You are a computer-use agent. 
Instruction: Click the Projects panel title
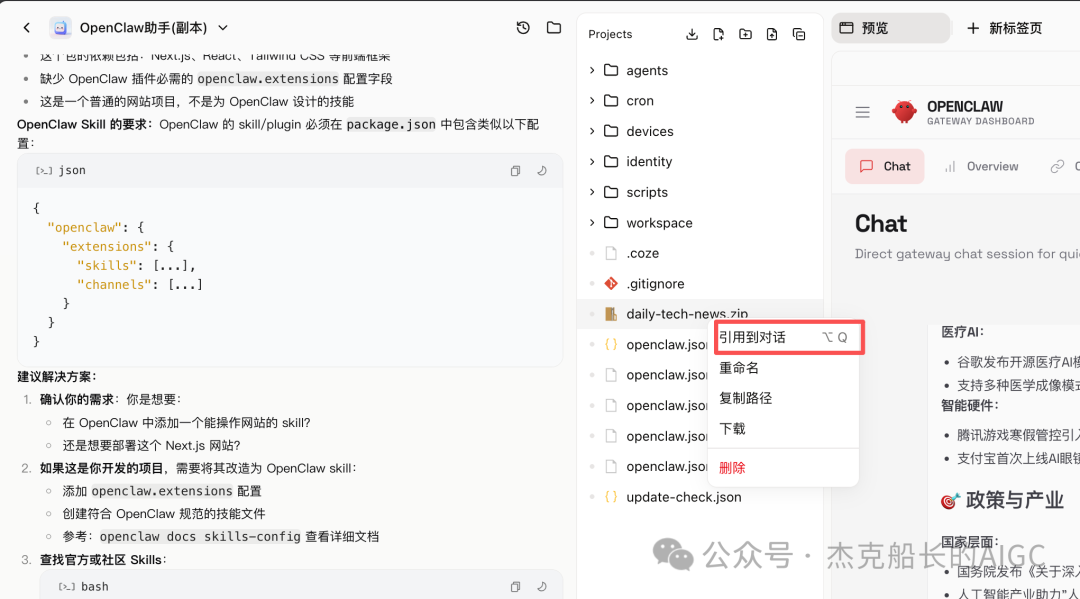[610, 34]
